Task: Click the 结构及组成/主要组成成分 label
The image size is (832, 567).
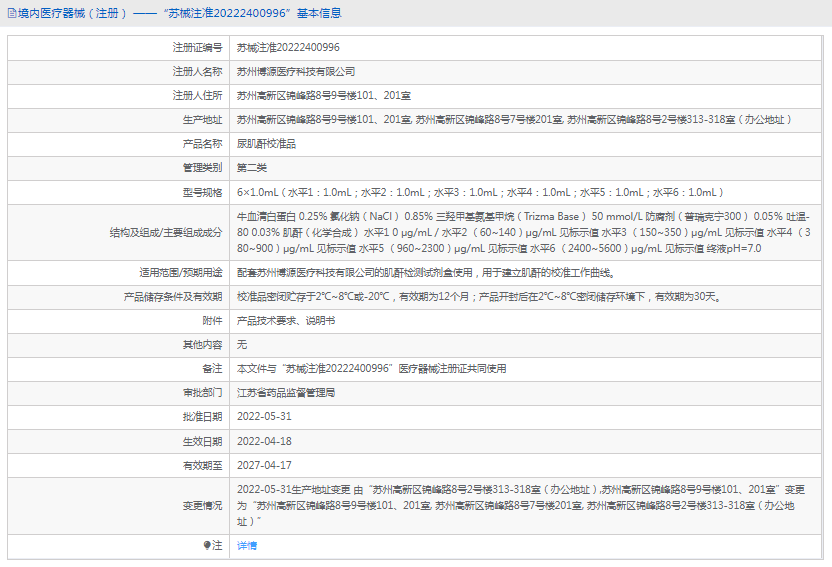Action: [166, 232]
